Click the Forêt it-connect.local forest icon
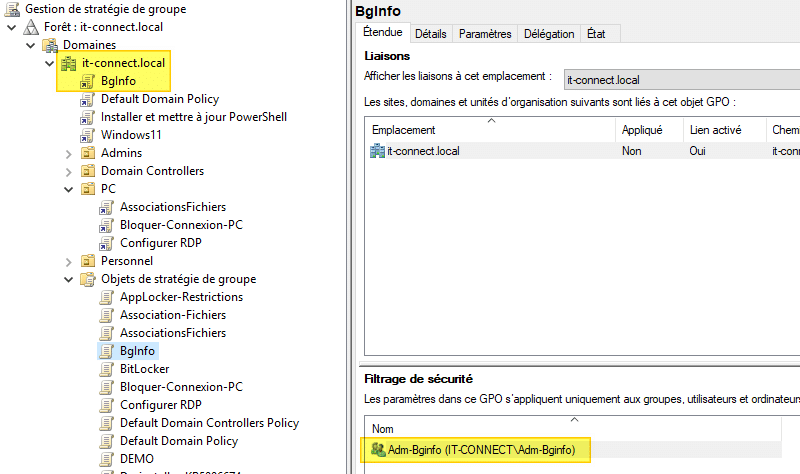800x474 pixels. 31,27
